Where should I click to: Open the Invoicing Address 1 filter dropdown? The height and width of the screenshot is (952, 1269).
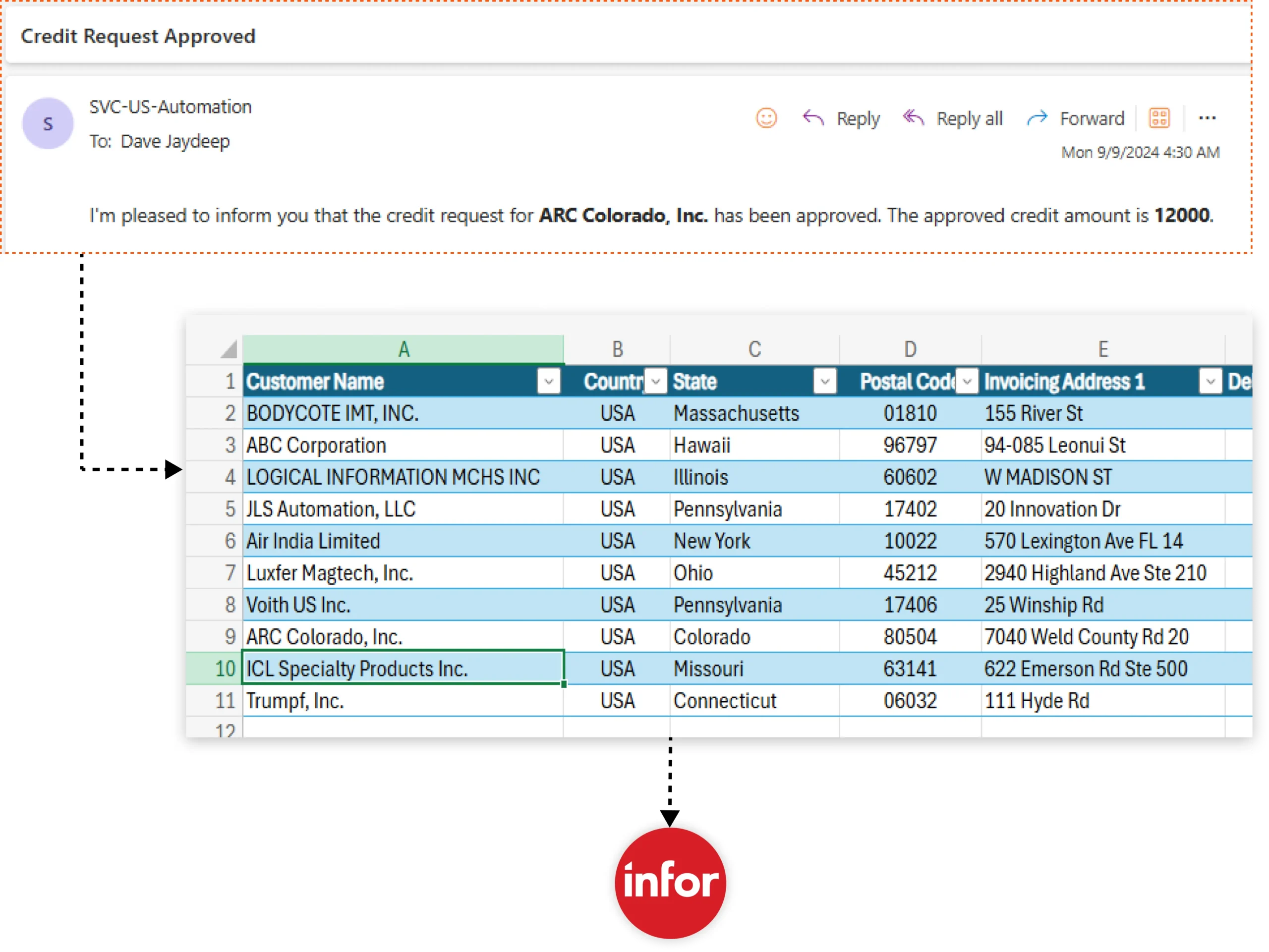coord(1211,382)
